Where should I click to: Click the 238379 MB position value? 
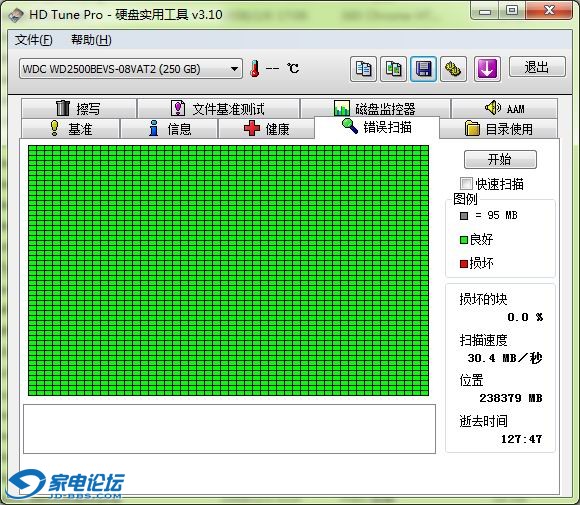pyautogui.click(x=511, y=398)
